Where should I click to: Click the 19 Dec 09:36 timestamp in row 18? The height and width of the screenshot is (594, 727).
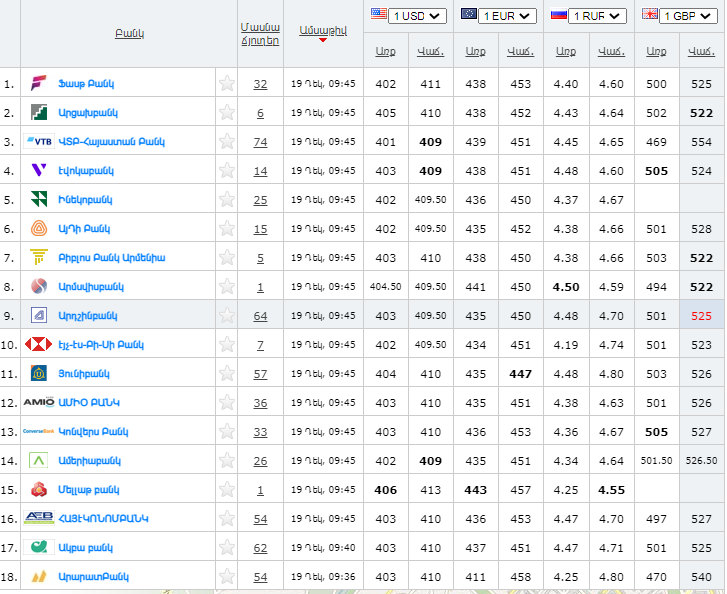(x=323, y=576)
